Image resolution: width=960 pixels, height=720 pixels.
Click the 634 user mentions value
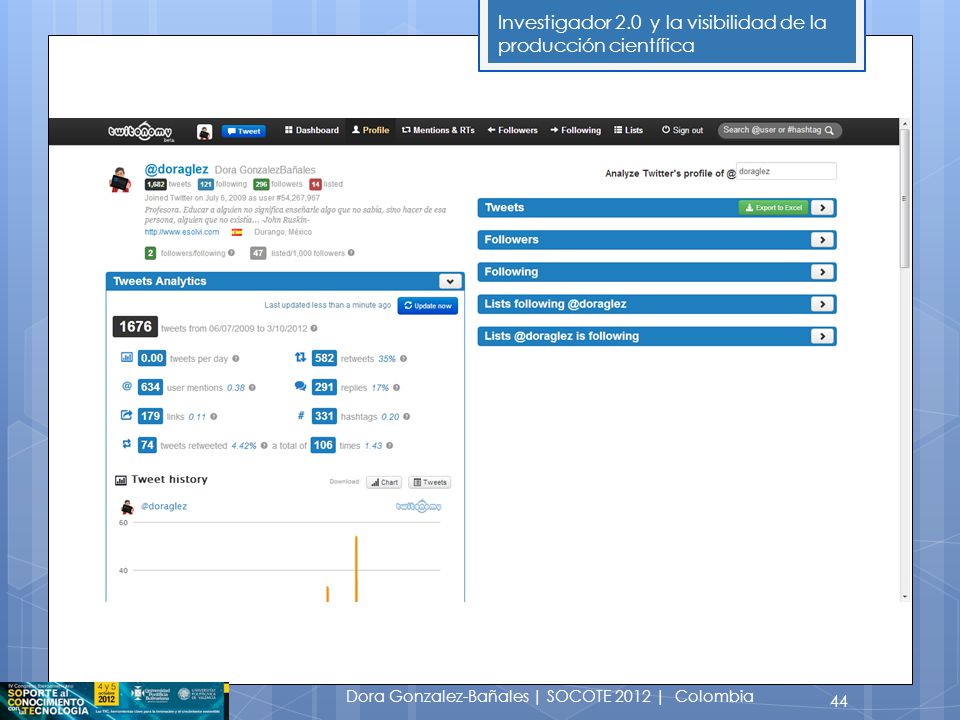tap(150, 387)
